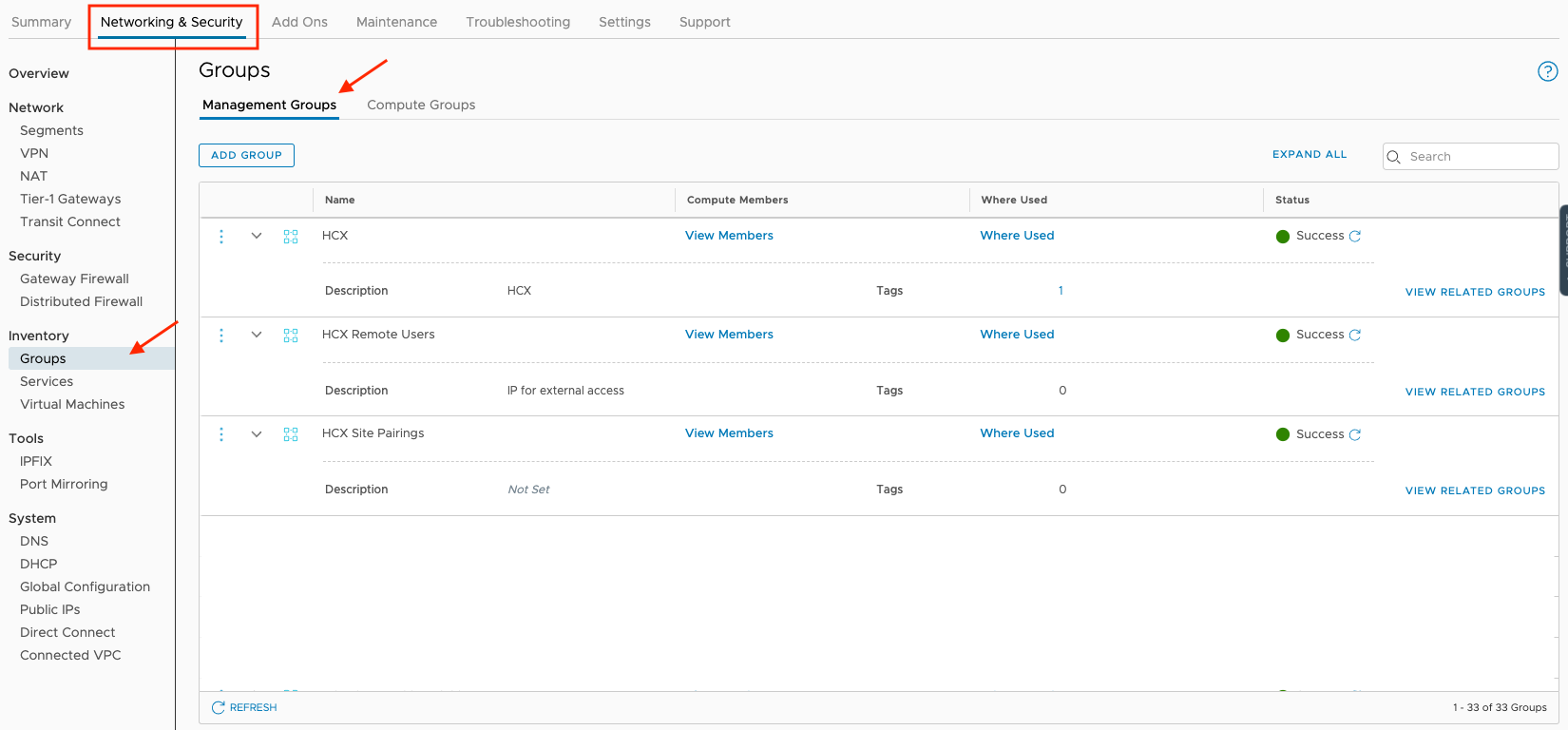Open actions menu for HCX Site Pairings
The height and width of the screenshot is (730, 1568).
pyautogui.click(x=221, y=433)
